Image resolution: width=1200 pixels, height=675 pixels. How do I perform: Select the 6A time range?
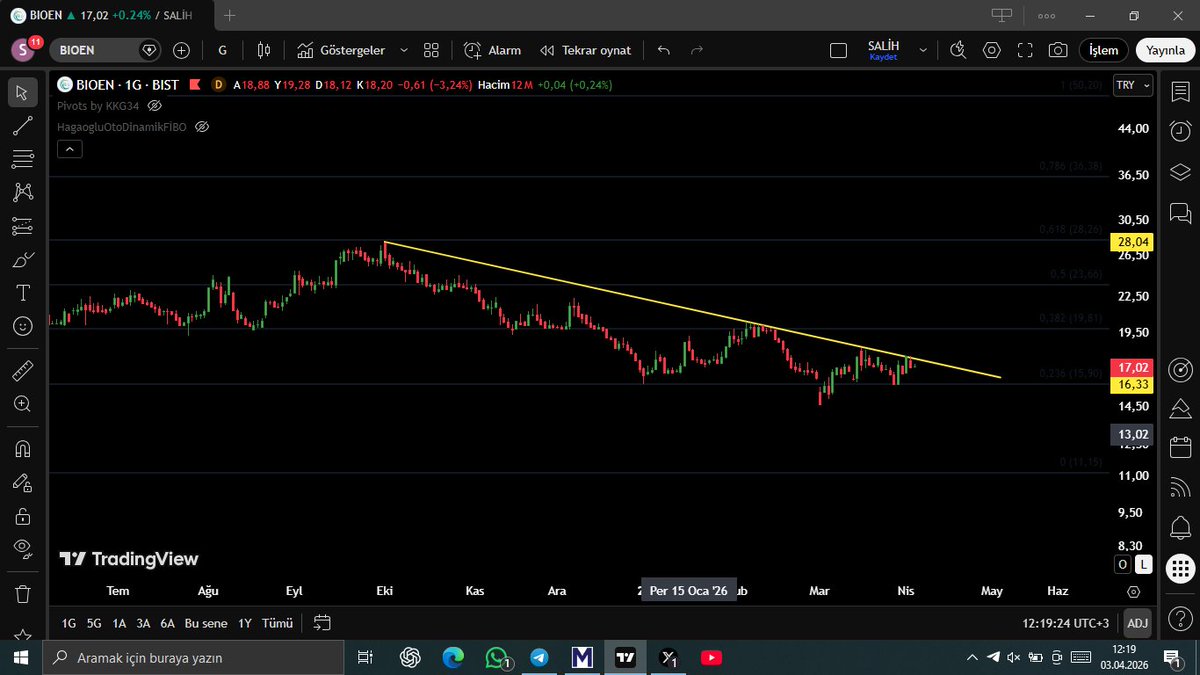167,623
